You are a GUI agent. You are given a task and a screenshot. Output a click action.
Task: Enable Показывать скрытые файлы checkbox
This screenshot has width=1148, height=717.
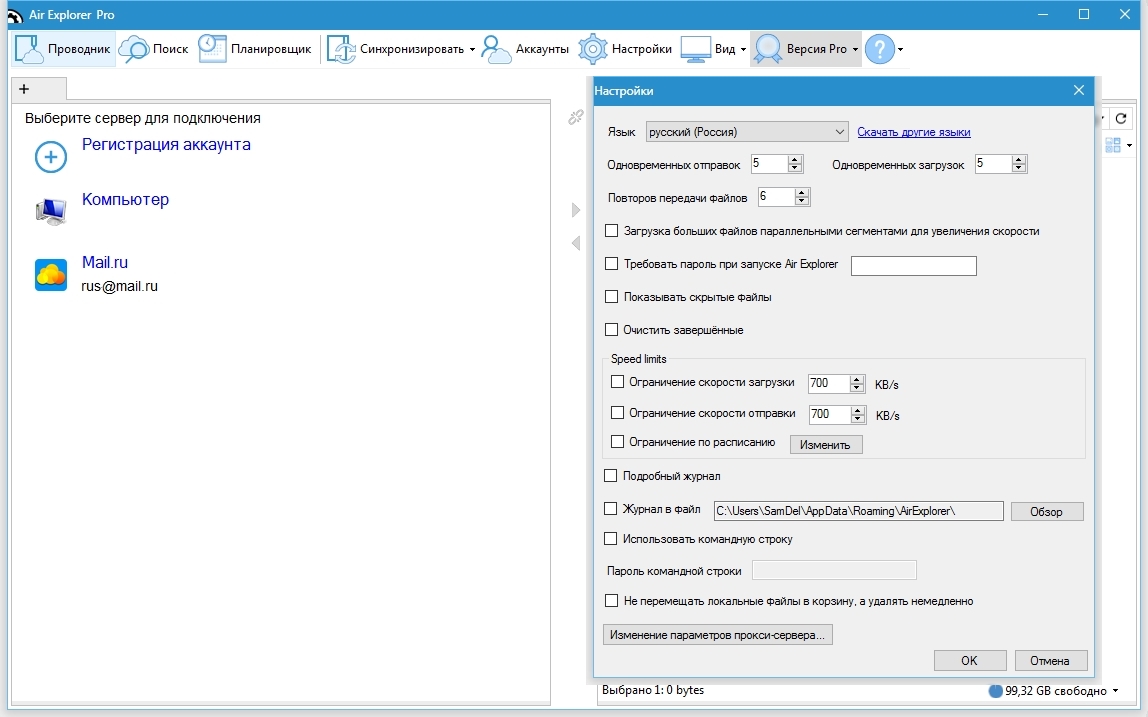612,297
